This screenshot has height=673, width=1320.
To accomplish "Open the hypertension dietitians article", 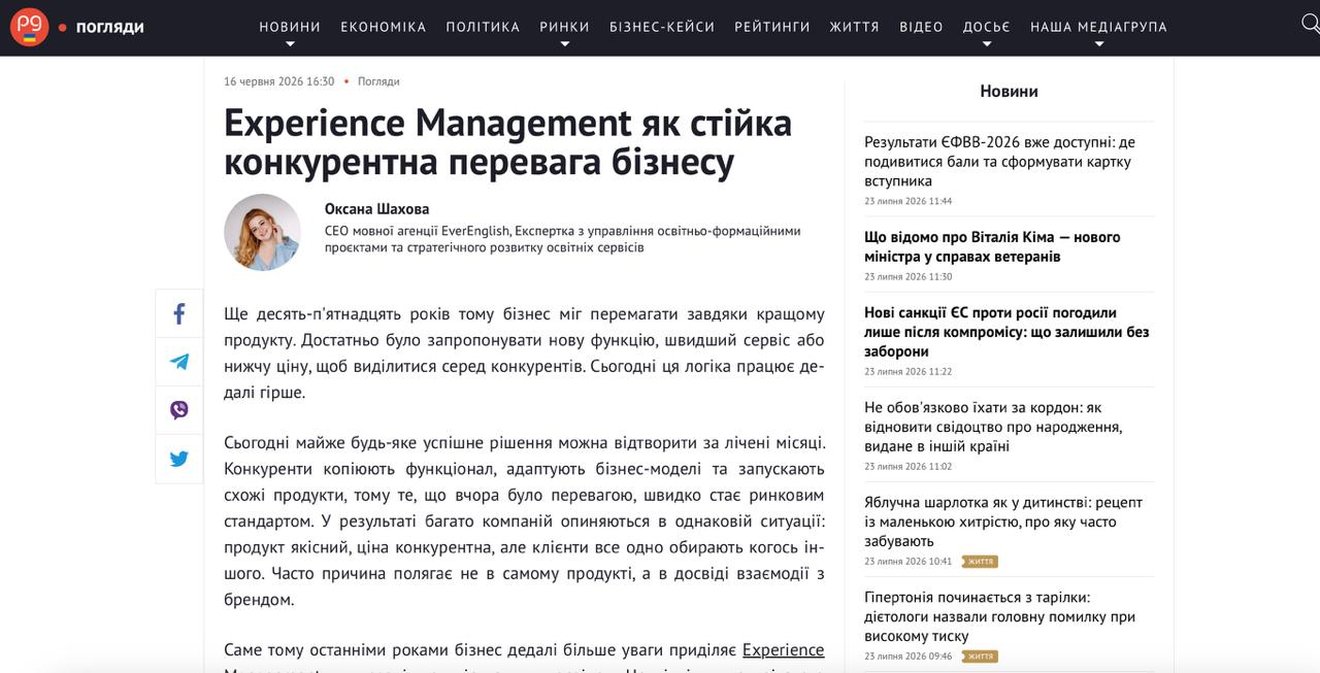I will pos(1000,617).
